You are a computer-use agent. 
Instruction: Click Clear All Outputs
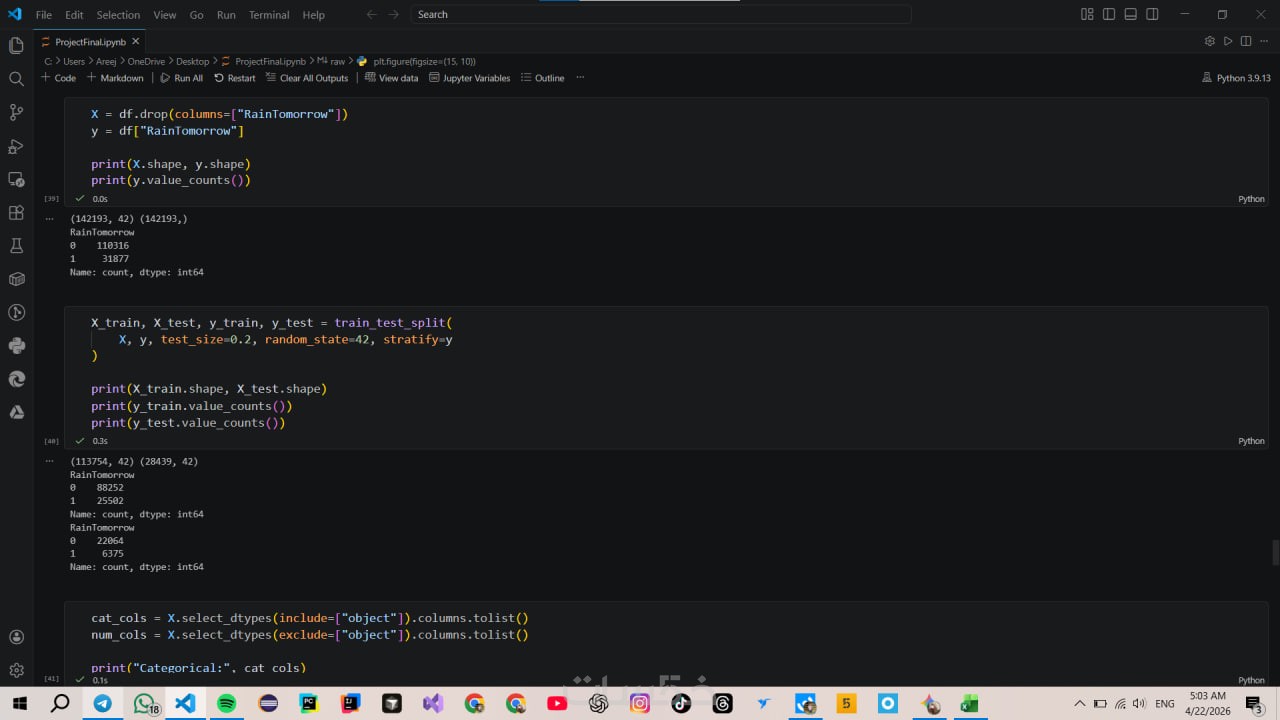(307, 78)
